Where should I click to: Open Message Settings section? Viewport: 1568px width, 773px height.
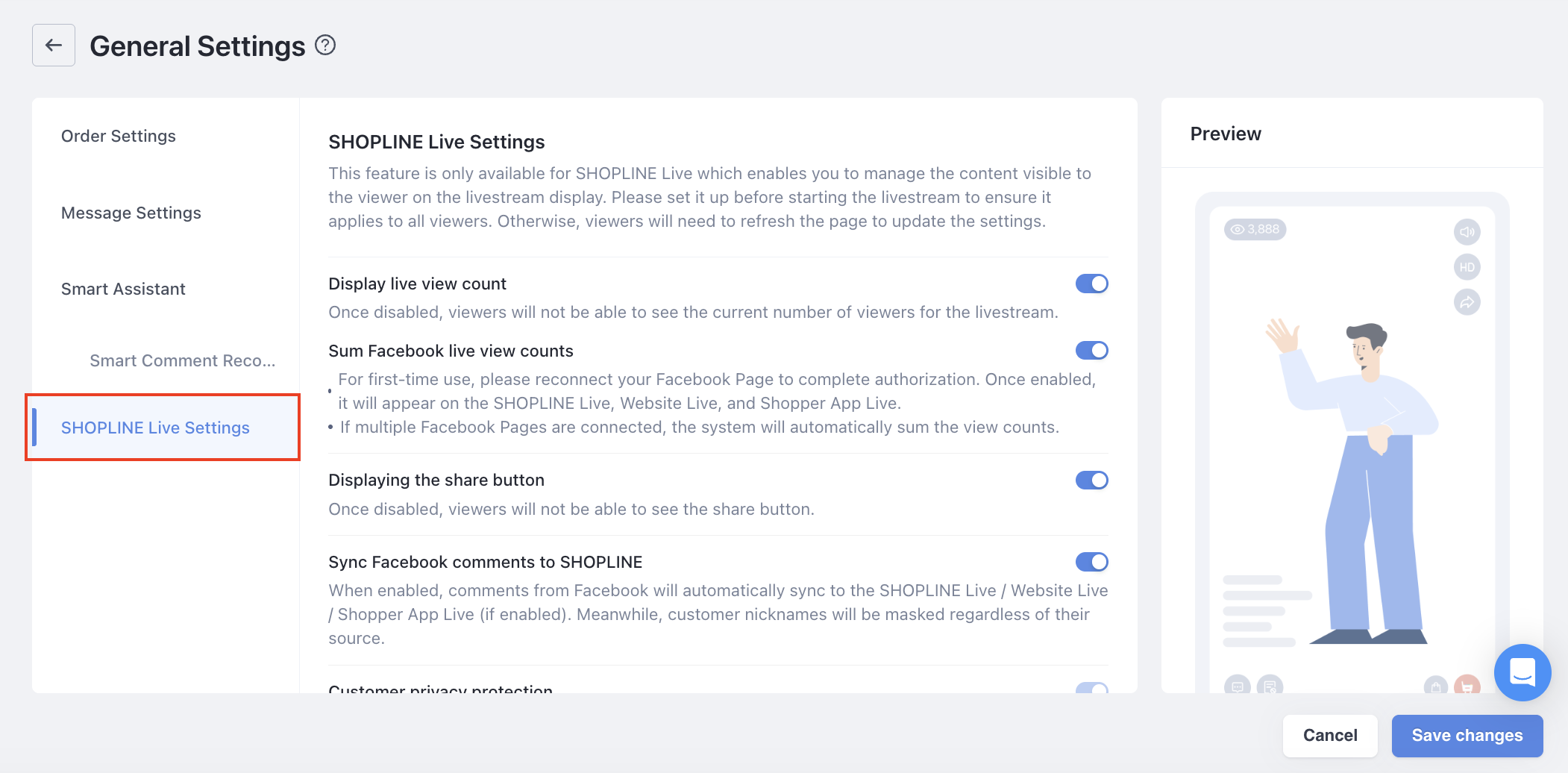point(131,213)
